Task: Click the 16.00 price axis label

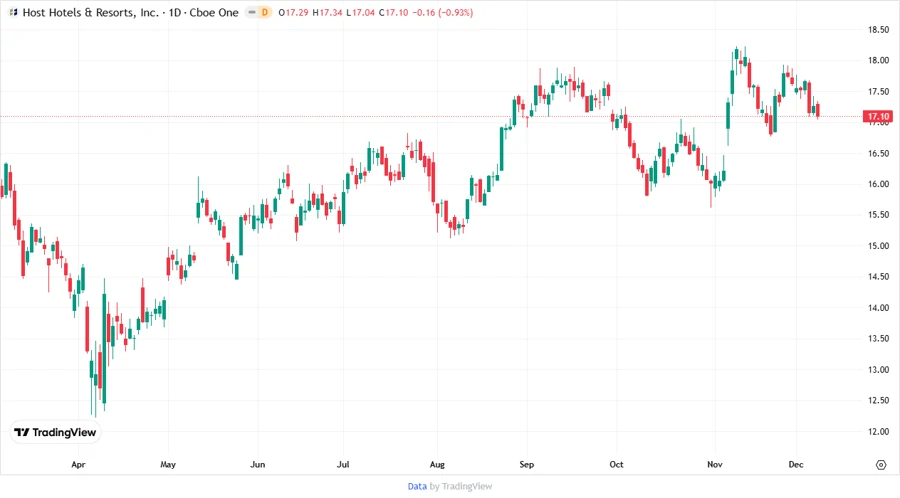Action: (878, 184)
